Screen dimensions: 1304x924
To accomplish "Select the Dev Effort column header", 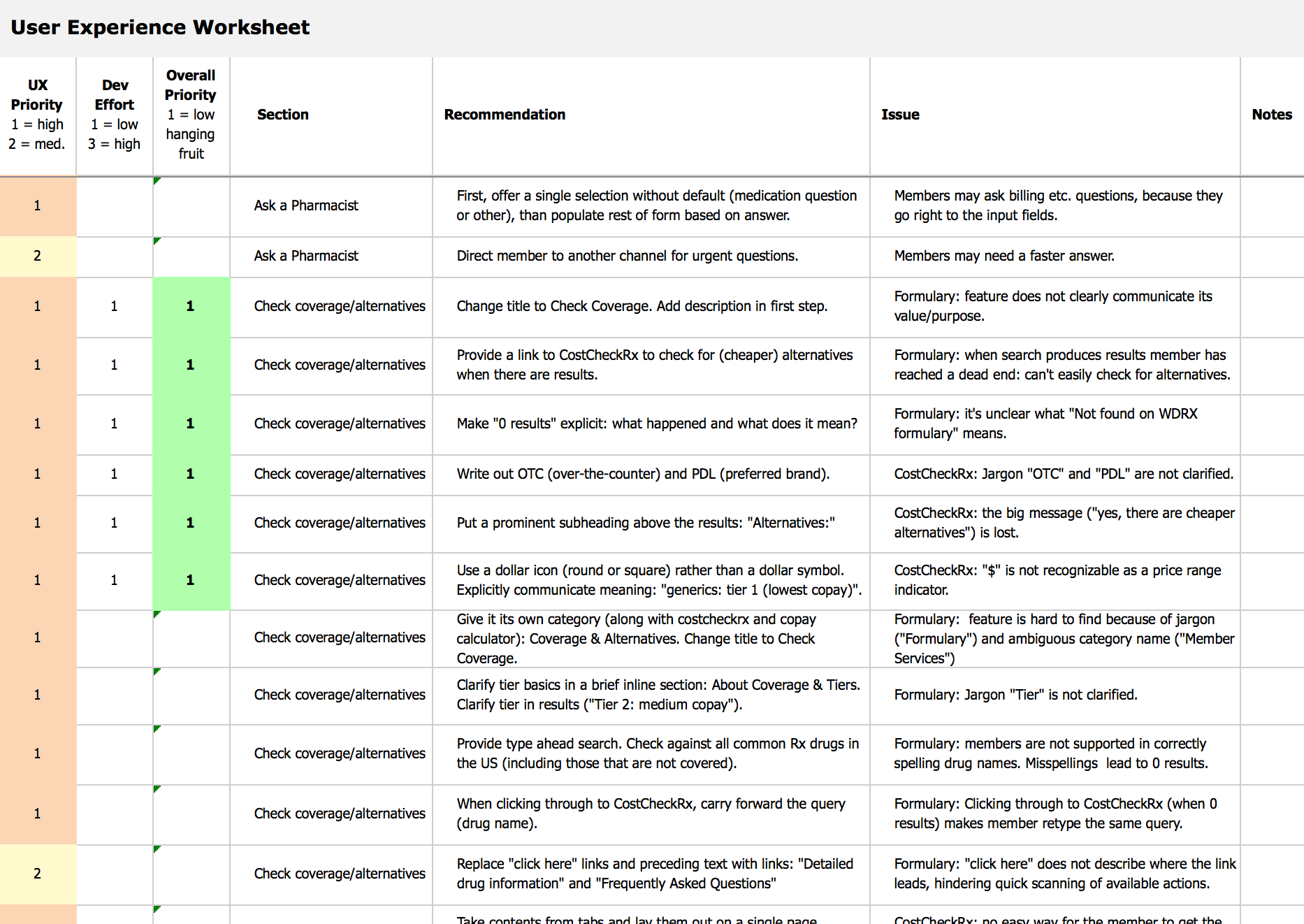I will 115,115.
